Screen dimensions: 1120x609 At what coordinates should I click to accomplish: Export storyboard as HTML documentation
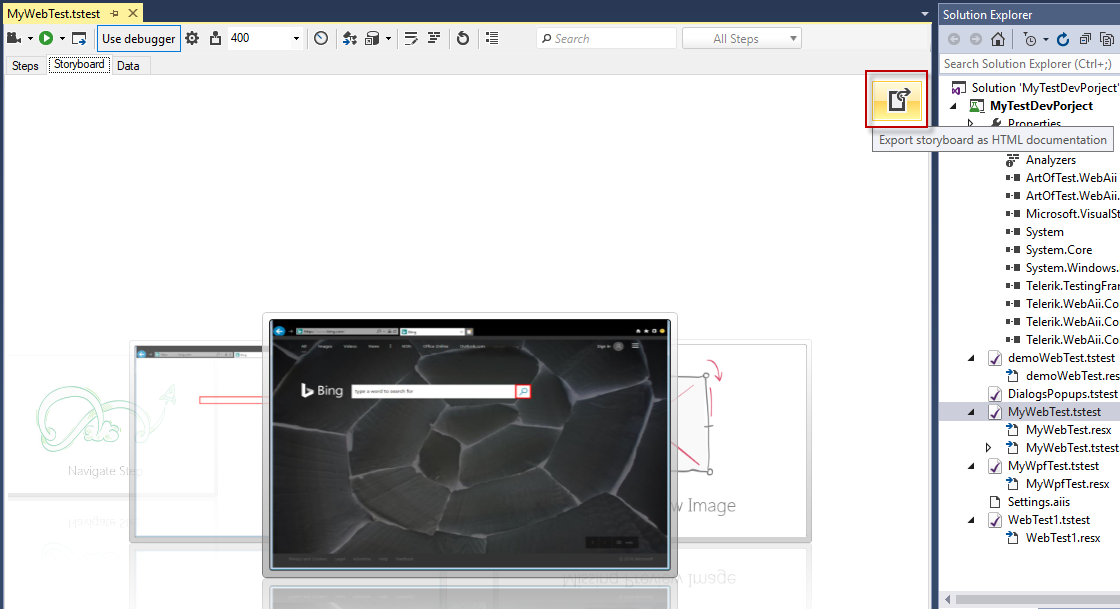click(x=896, y=99)
